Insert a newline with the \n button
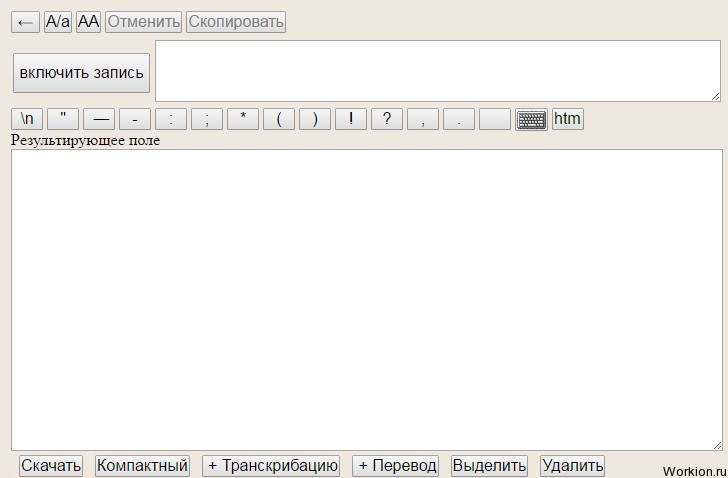Screen dimensions: 728x478 pos(27,119)
